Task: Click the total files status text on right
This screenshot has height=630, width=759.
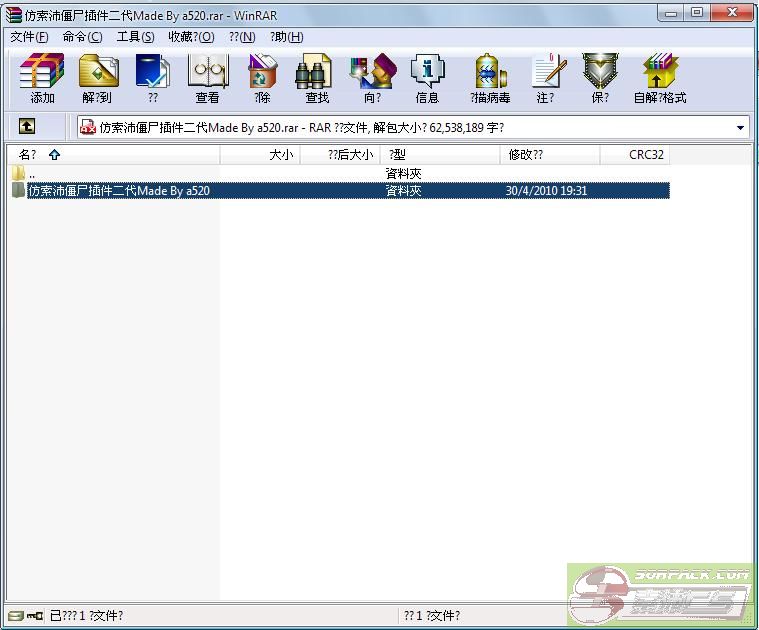Action: point(432,615)
